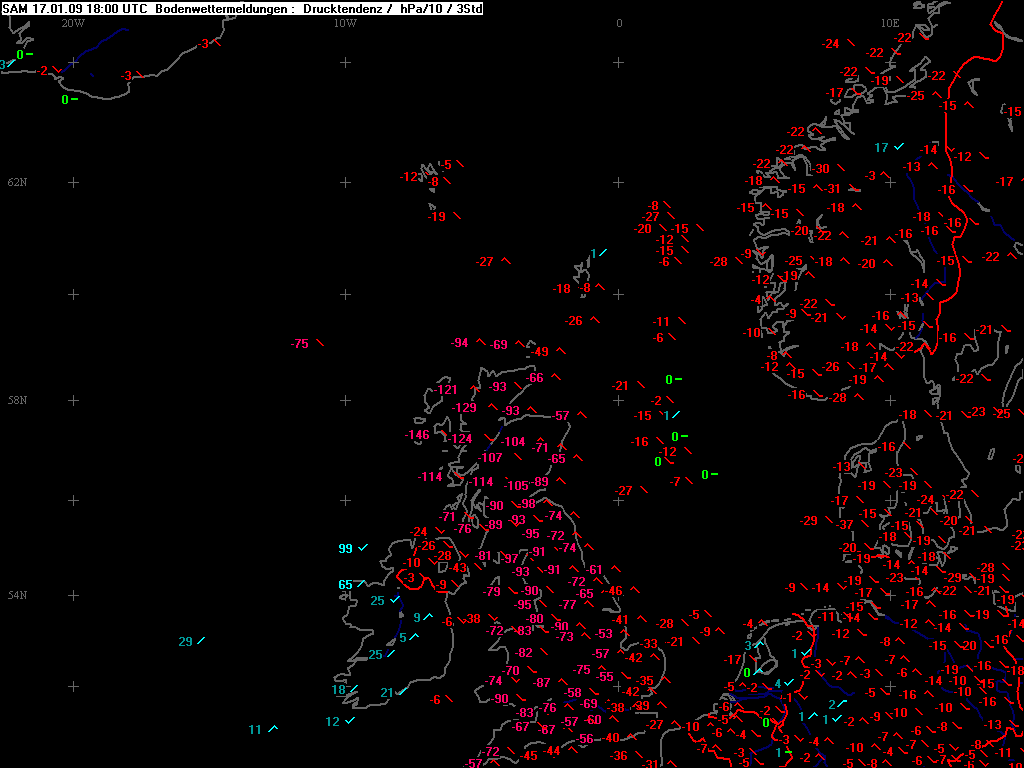Viewport: 1024px width, 768px height.
Task: Click the 62N latitude label
Action: coord(17,182)
